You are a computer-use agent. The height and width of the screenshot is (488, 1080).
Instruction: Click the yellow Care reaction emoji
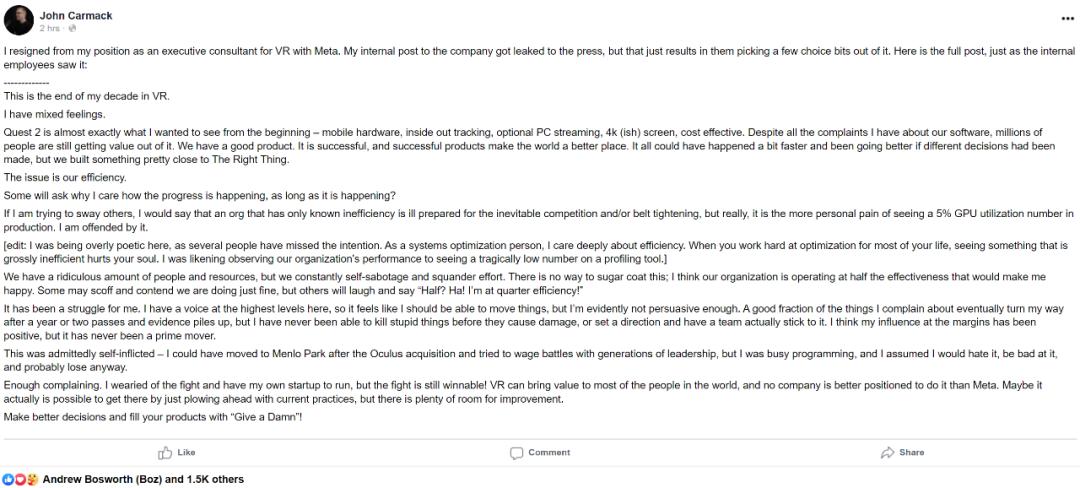pyautogui.click(x=31, y=480)
